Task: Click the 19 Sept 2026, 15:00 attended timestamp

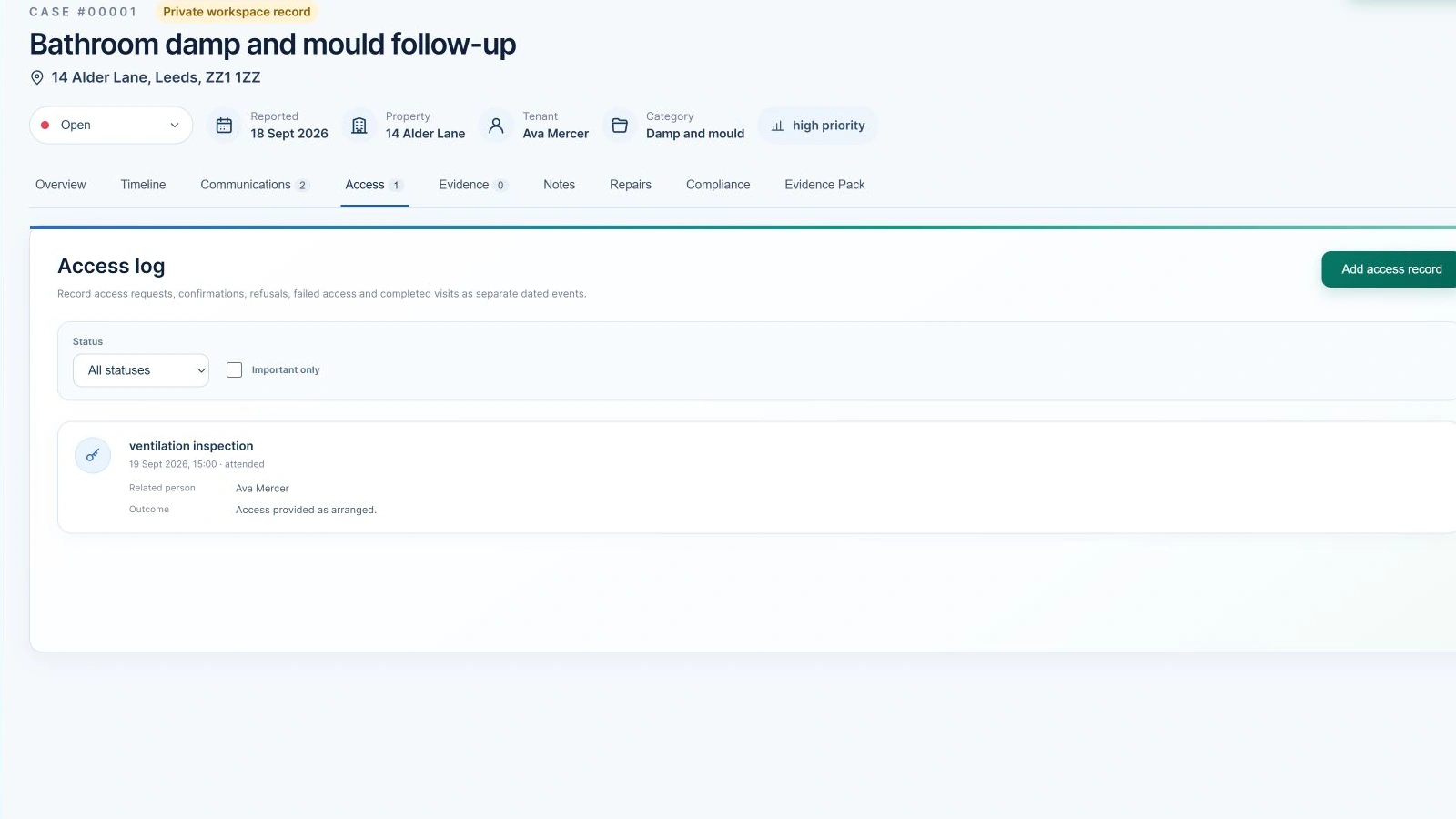Action: [197, 464]
